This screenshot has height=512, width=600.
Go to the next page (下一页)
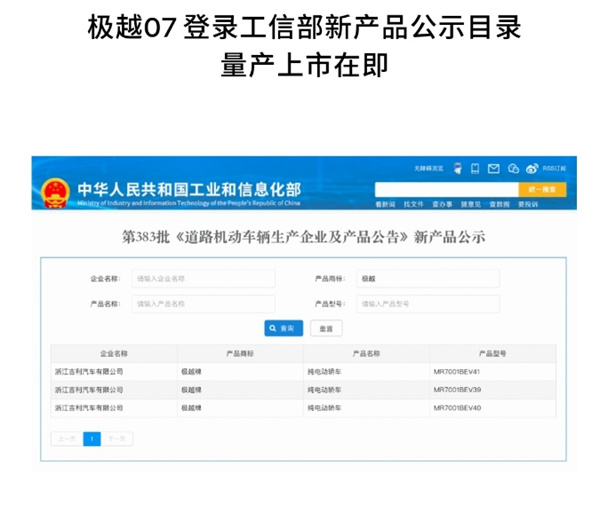pyautogui.click(x=117, y=439)
